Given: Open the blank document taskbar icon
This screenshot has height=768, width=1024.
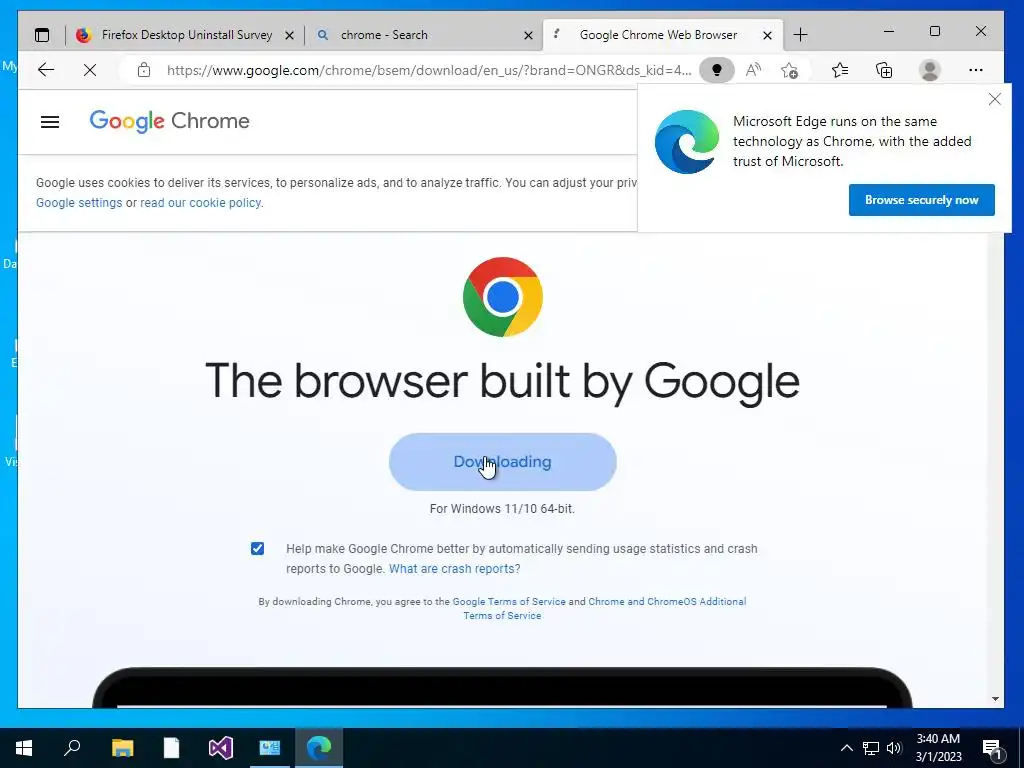Looking at the screenshot, I should click(171, 748).
